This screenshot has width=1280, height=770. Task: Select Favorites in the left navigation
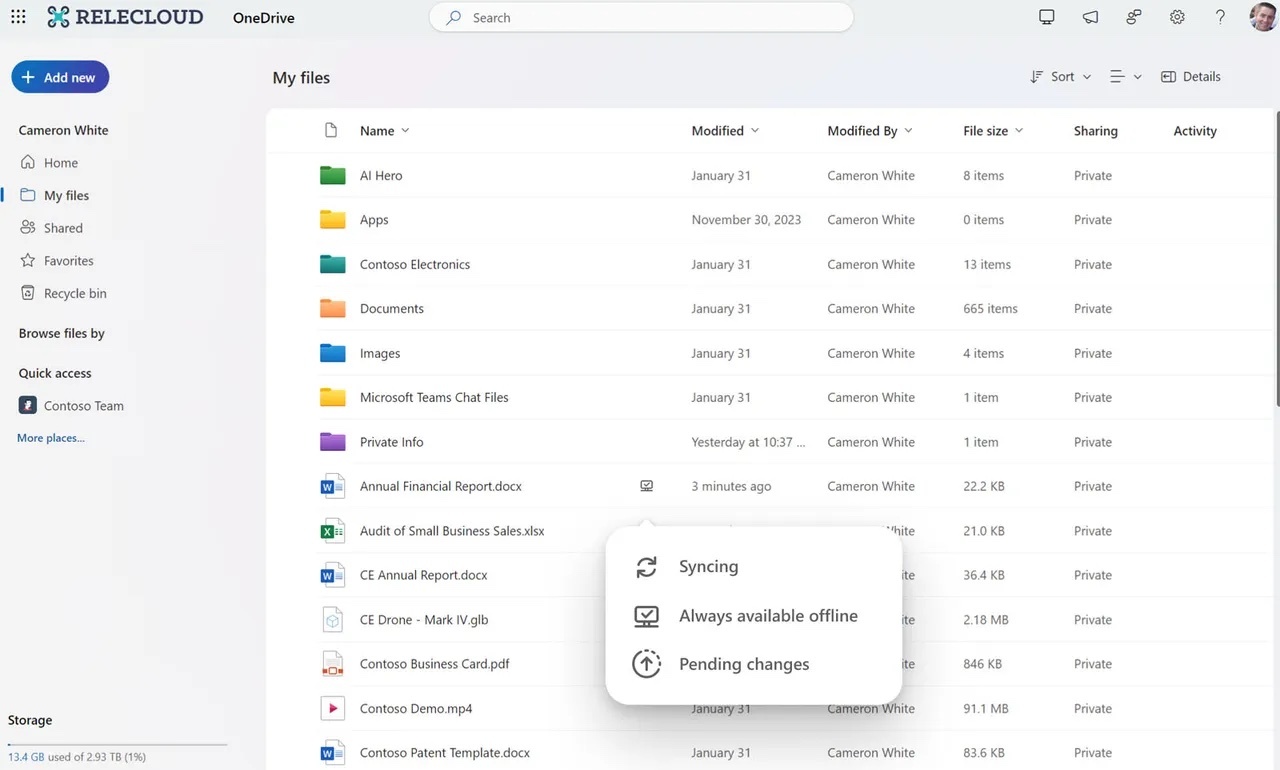click(x=68, y=261)
